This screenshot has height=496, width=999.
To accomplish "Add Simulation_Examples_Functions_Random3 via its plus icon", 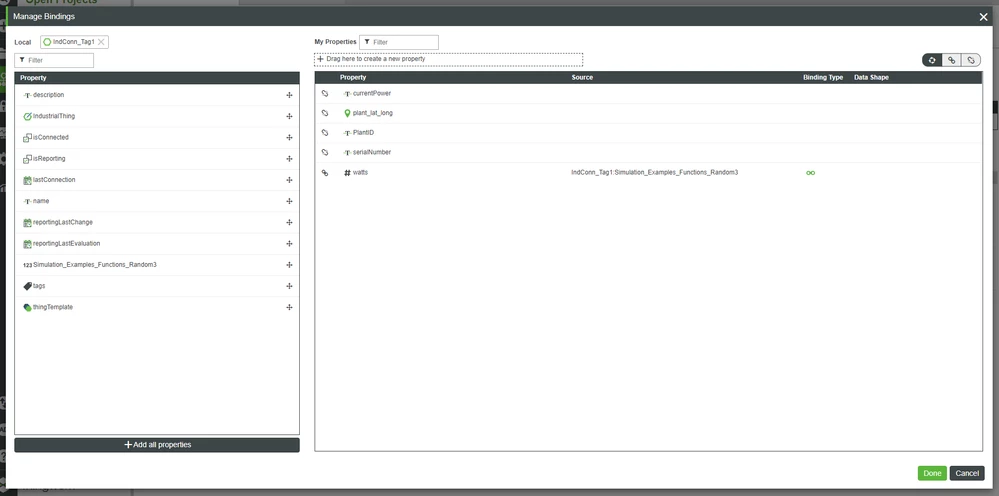I will (289, 265).
